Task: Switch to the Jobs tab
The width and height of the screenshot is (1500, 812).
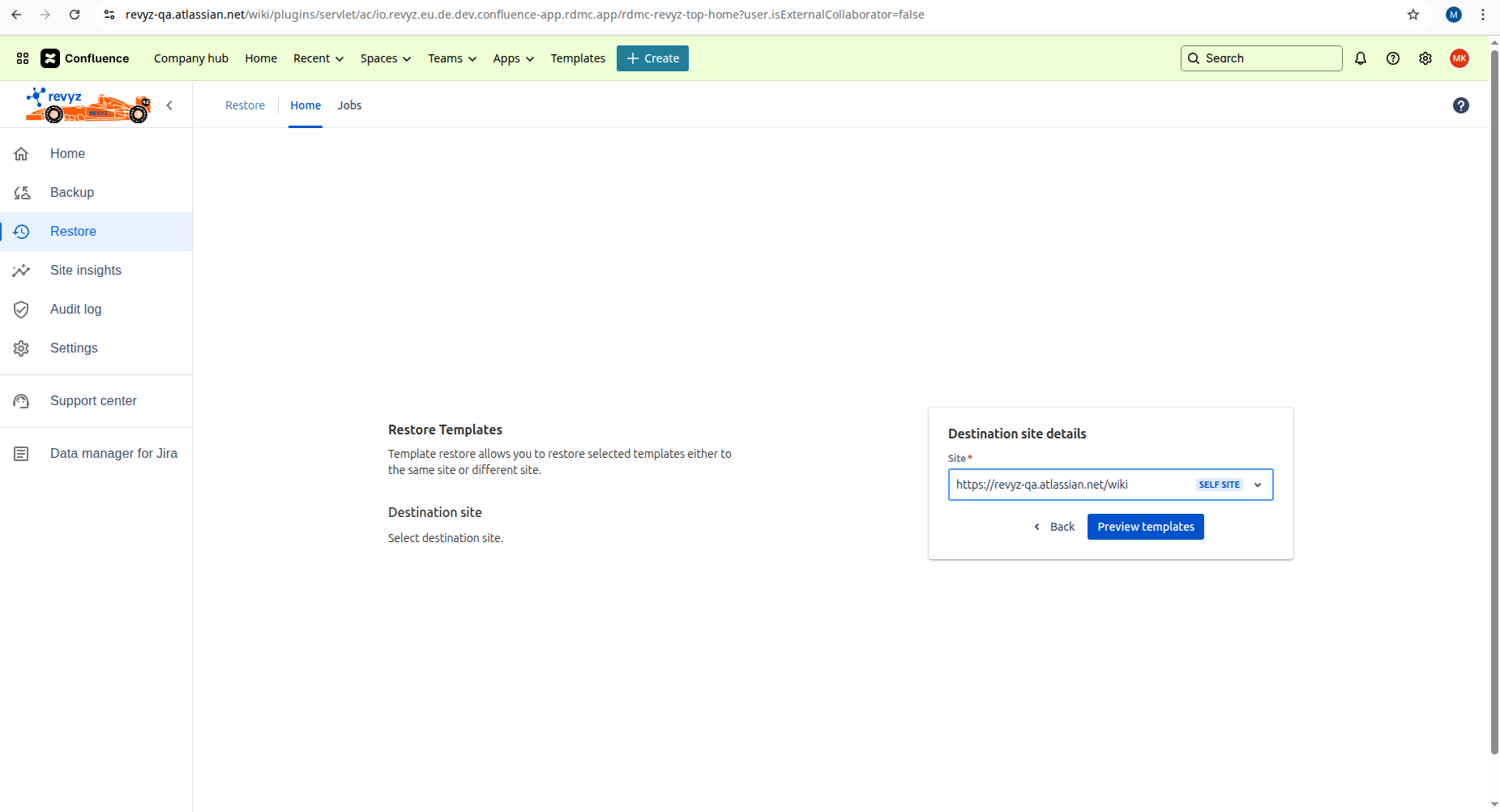Action: pyautogui.click(x=349, y=105)
